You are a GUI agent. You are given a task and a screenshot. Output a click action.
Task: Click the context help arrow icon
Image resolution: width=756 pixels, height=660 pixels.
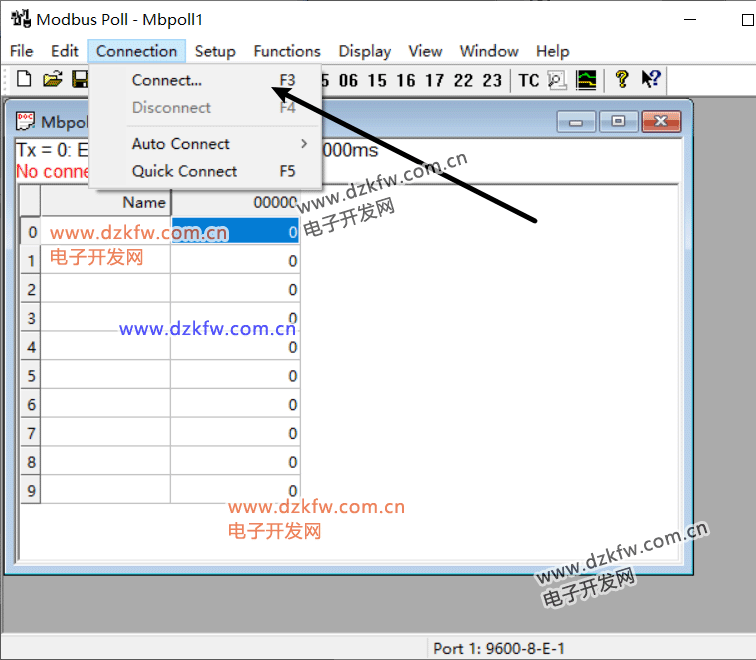coord(650,80)
